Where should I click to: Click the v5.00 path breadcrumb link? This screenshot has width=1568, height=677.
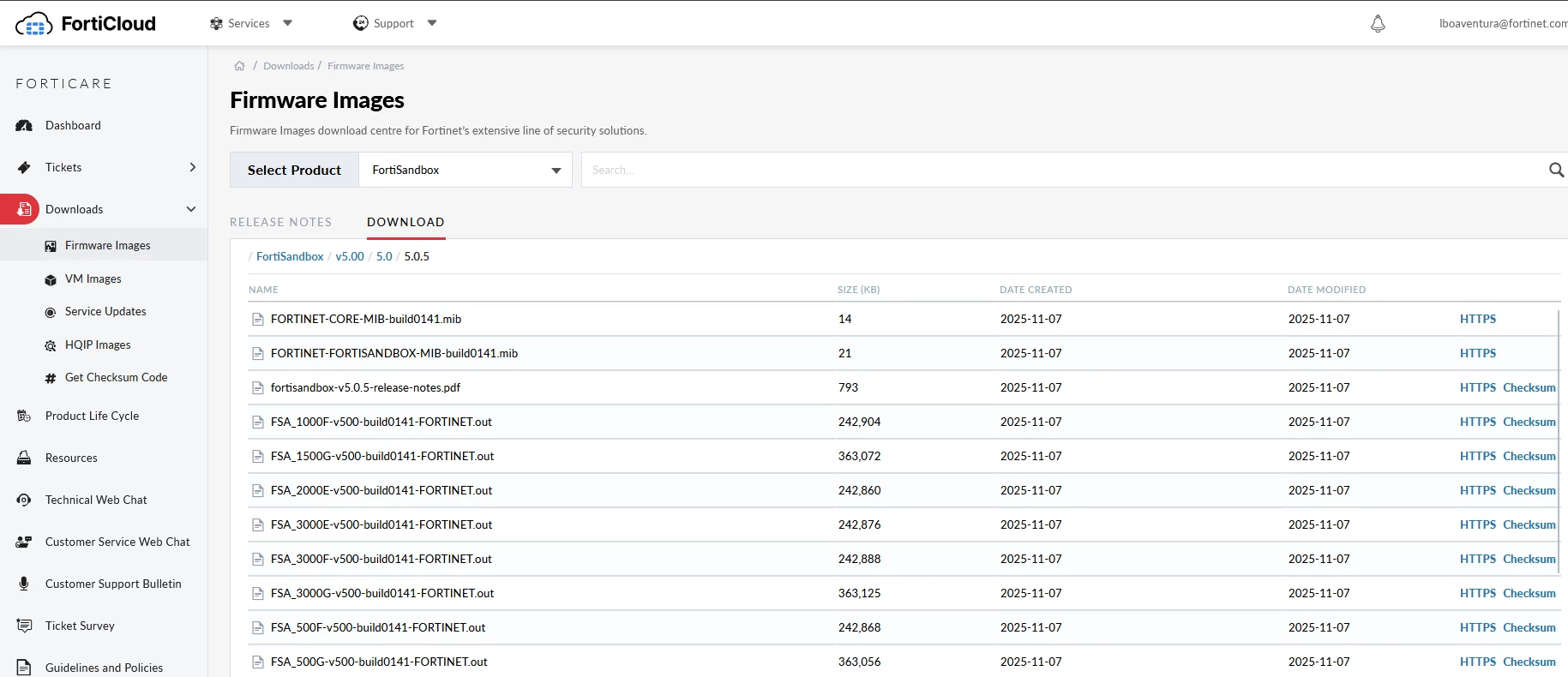point(350,256)
